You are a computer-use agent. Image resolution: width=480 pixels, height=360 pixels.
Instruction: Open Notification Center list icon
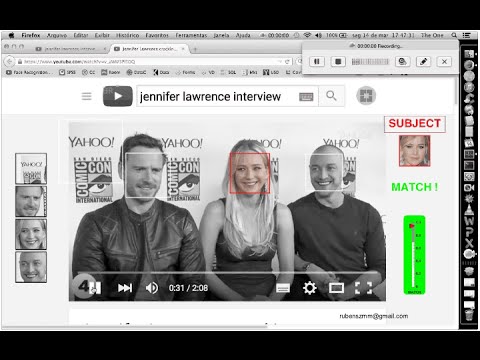(467, 35)
